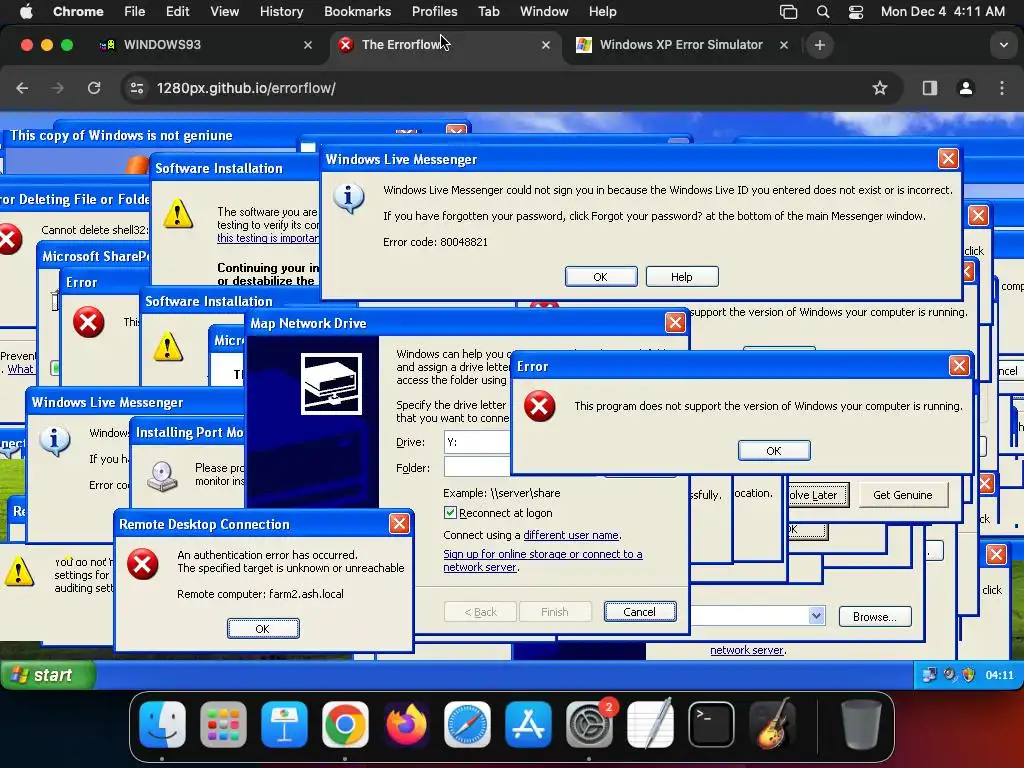Open Spotlight search in the menu bar
Screen dimensions: 1024x768
823,12
